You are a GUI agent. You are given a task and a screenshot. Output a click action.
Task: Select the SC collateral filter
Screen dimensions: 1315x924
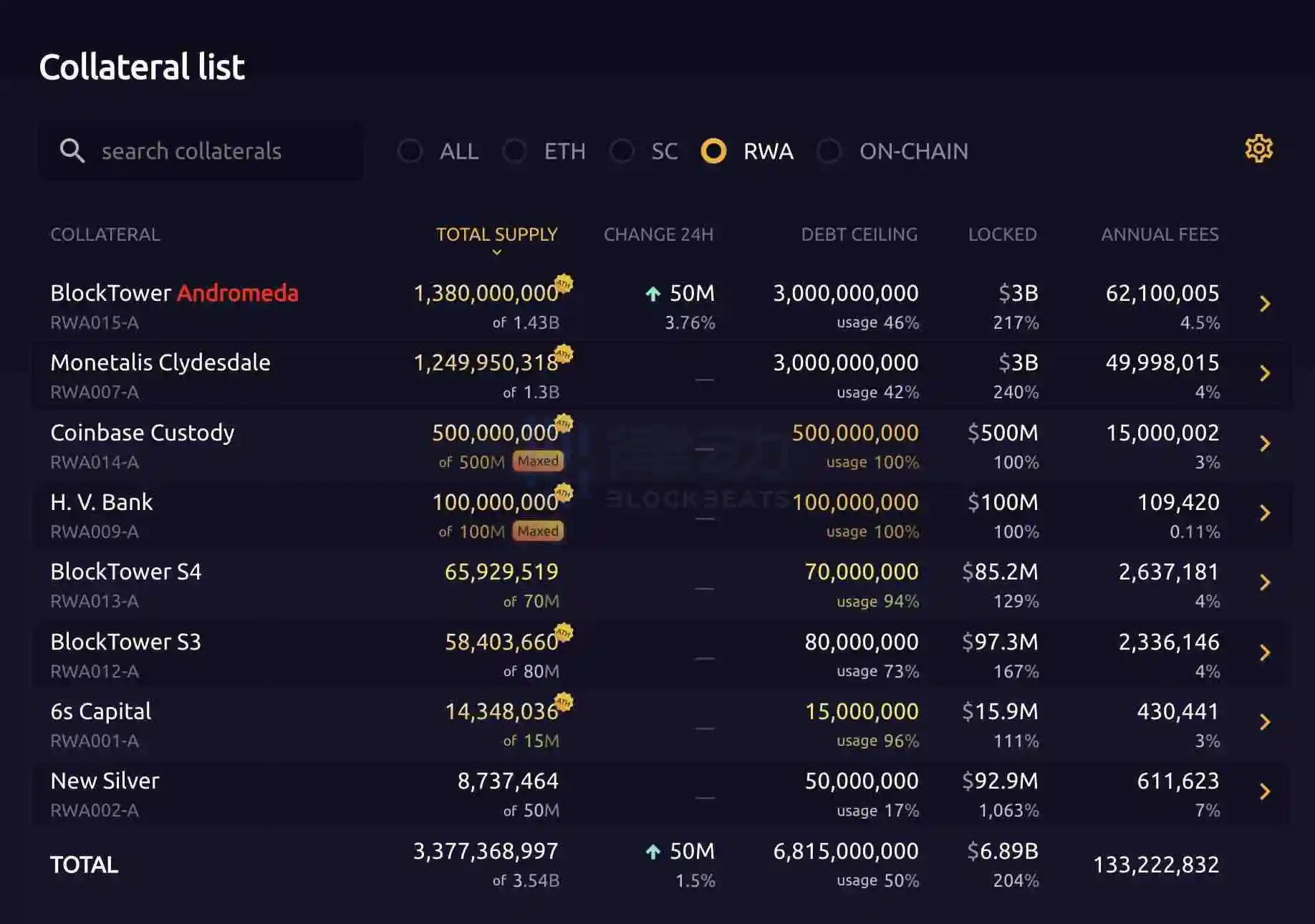coord(622,151)
